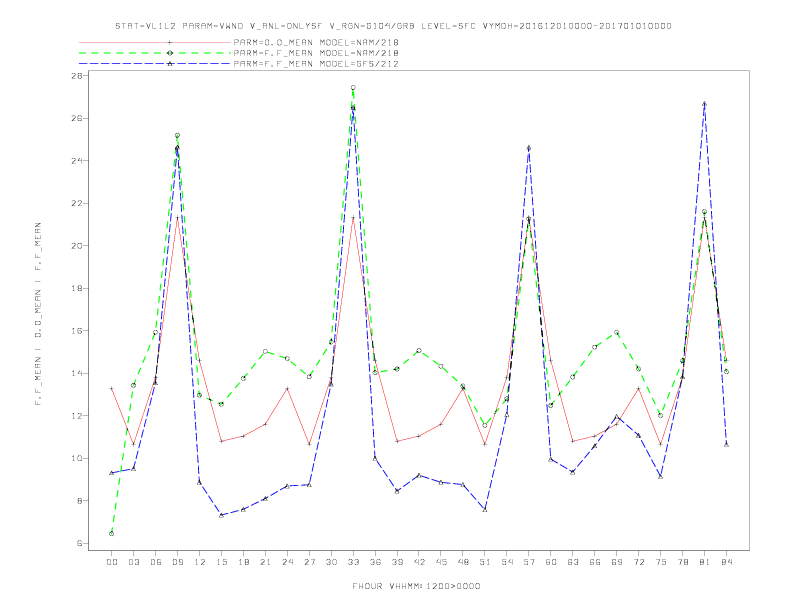Viewport: 792px width, 612px height.
Task: Click the blue dashed legend line sample
Action: (x=155, y=64)
